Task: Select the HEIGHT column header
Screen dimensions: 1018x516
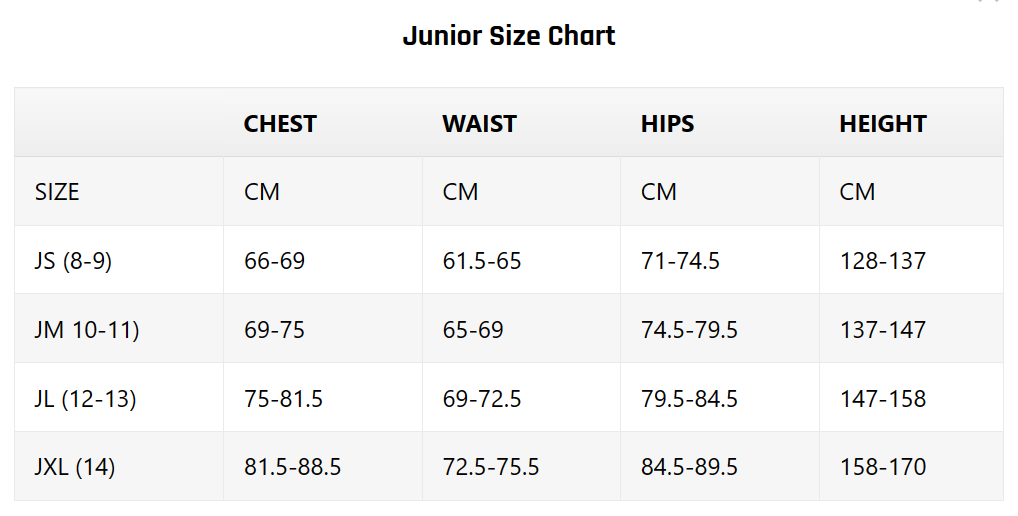Action: point(883,123)
